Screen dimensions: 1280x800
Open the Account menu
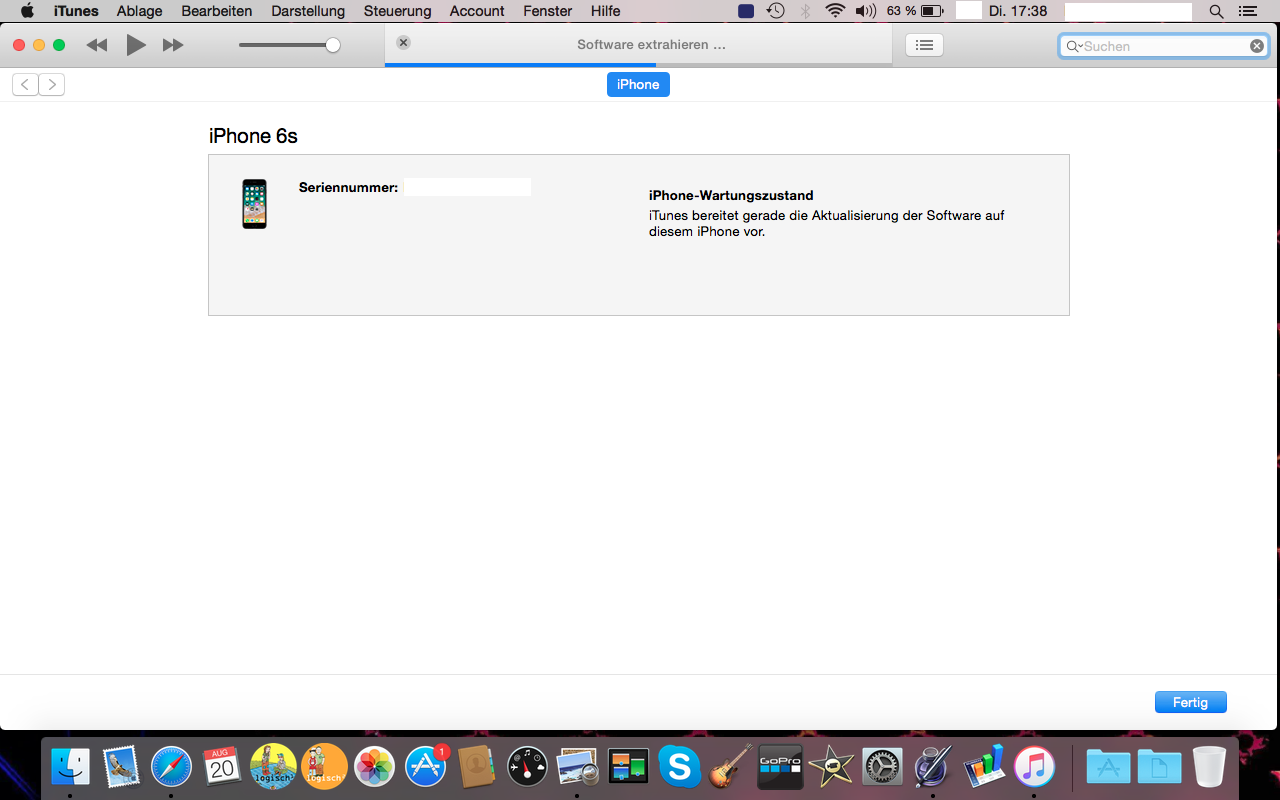(477, 11)
